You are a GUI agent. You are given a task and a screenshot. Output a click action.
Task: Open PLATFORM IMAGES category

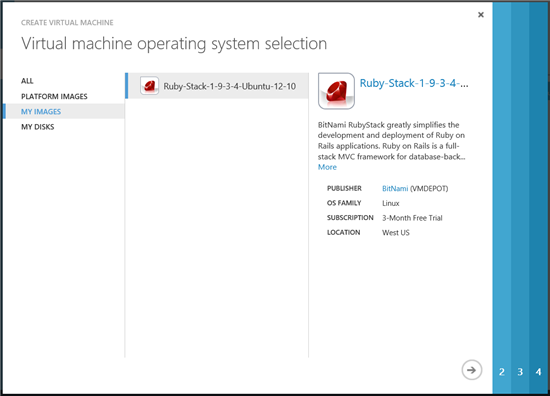(x=54, y=96)
